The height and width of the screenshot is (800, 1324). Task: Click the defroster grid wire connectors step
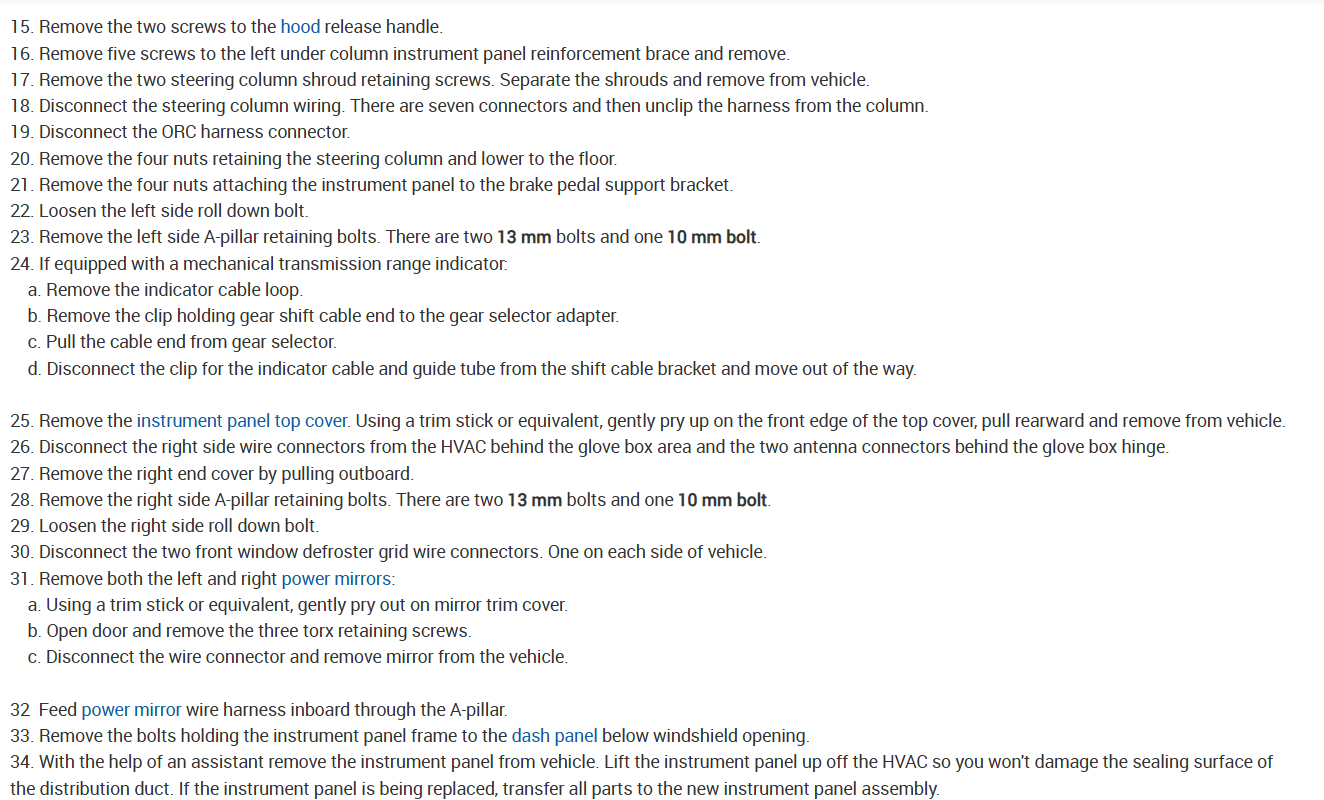click(402, 552)
